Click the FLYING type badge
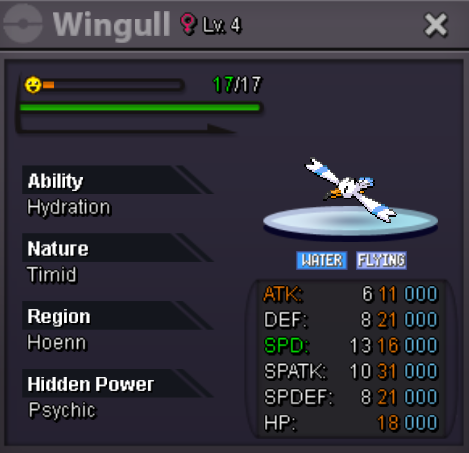The width and height of the screenshot is (469, 453). [381, 260]
